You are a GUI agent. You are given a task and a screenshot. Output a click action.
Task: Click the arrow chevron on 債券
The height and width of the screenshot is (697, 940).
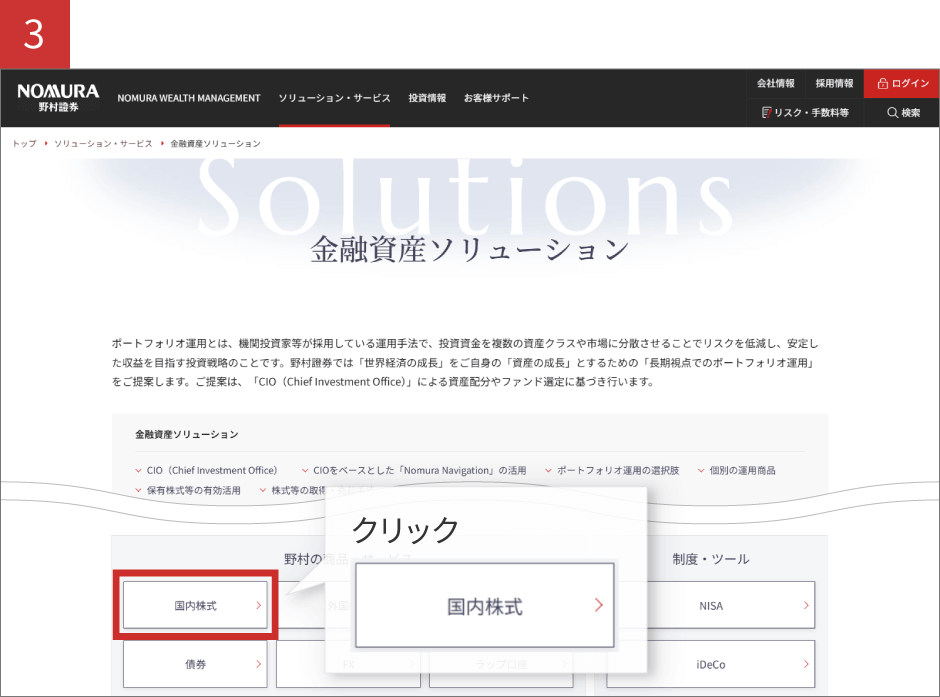258,664
